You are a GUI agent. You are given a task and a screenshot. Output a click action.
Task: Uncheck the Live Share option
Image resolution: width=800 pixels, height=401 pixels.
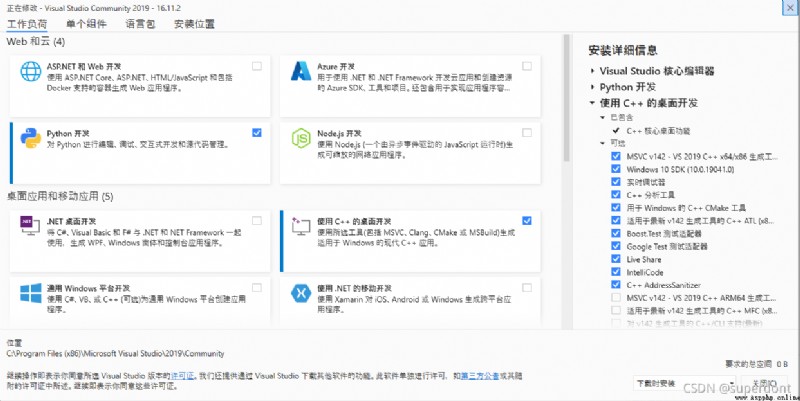pos(616,259)
